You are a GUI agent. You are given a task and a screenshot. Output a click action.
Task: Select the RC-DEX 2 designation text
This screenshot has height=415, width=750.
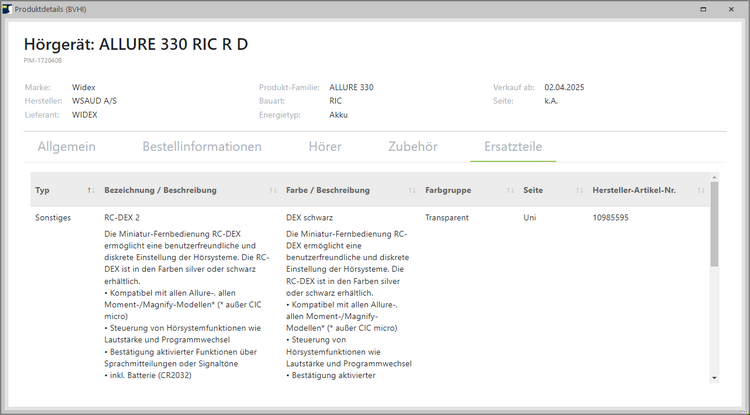122,218
